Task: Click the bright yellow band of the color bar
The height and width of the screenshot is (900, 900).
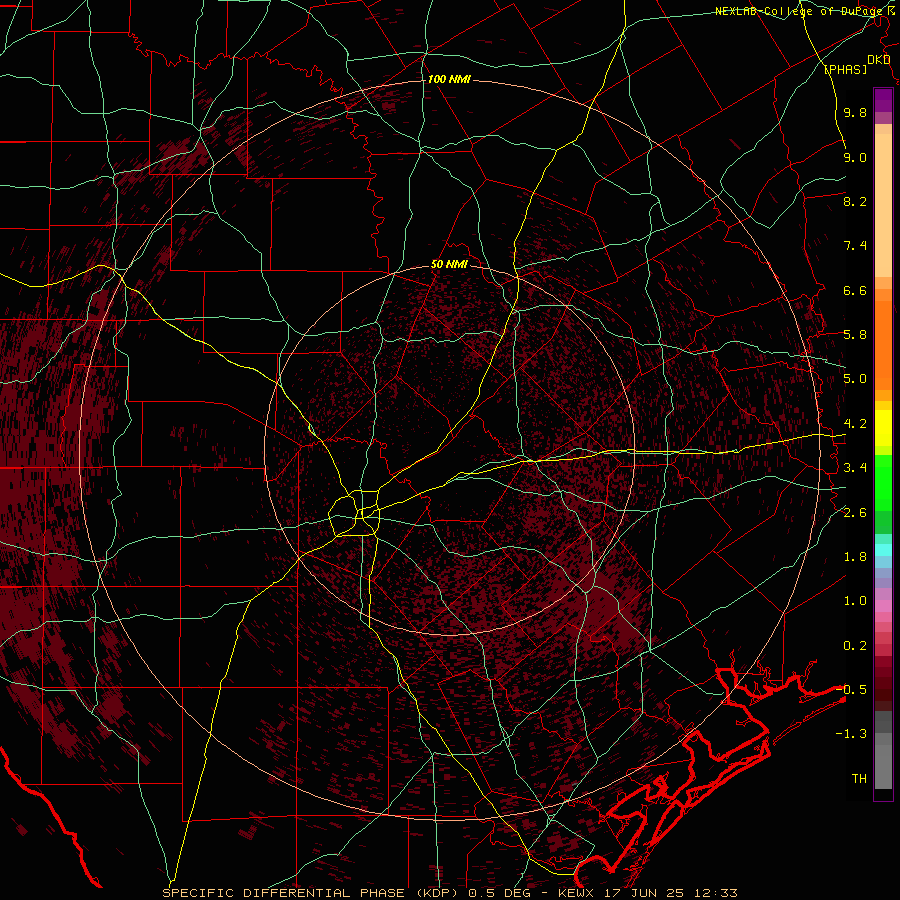Action: 883,428
